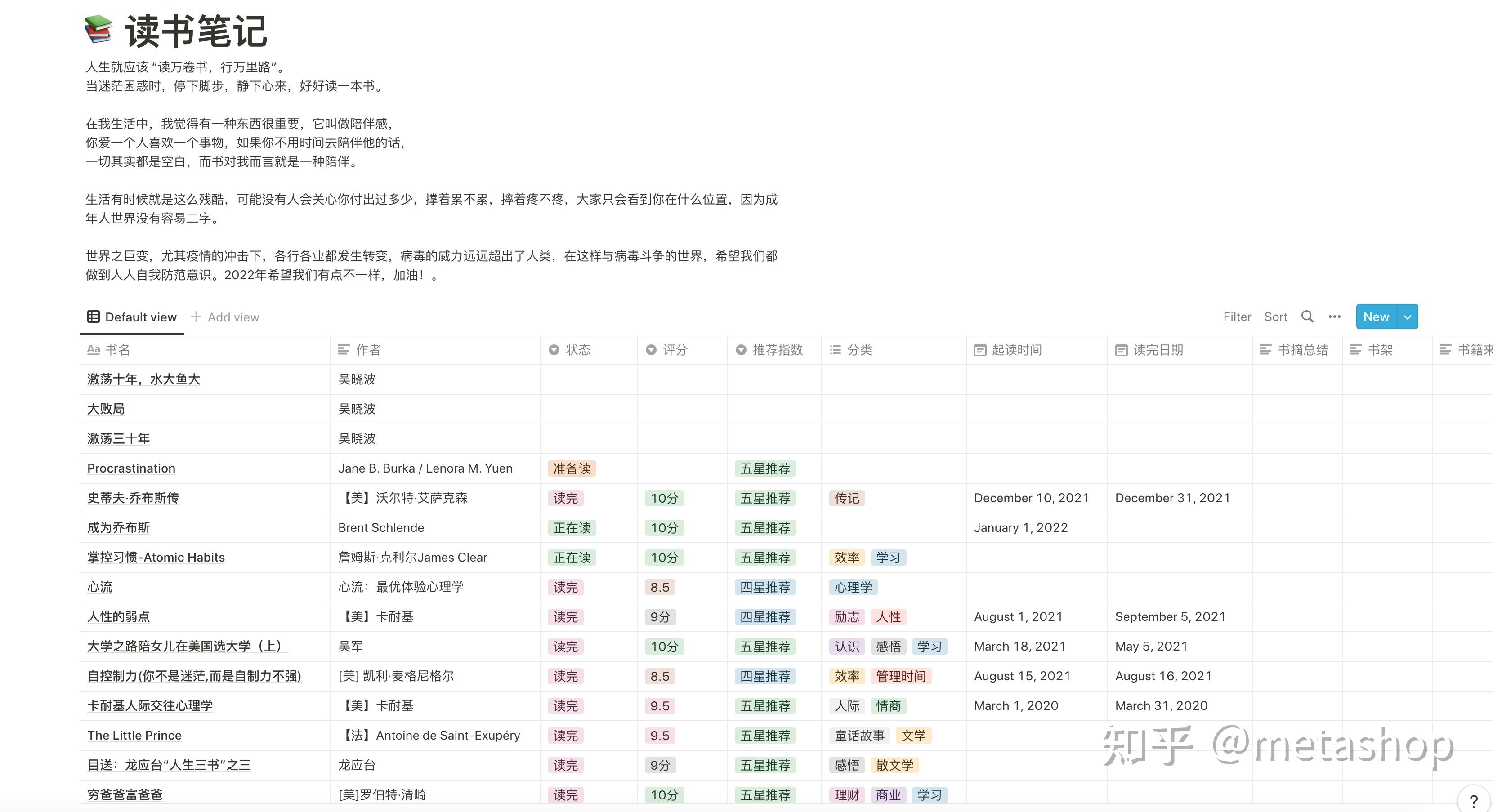Click the search magnifier icon
1493x812 pixels.
click(1307, 317)
